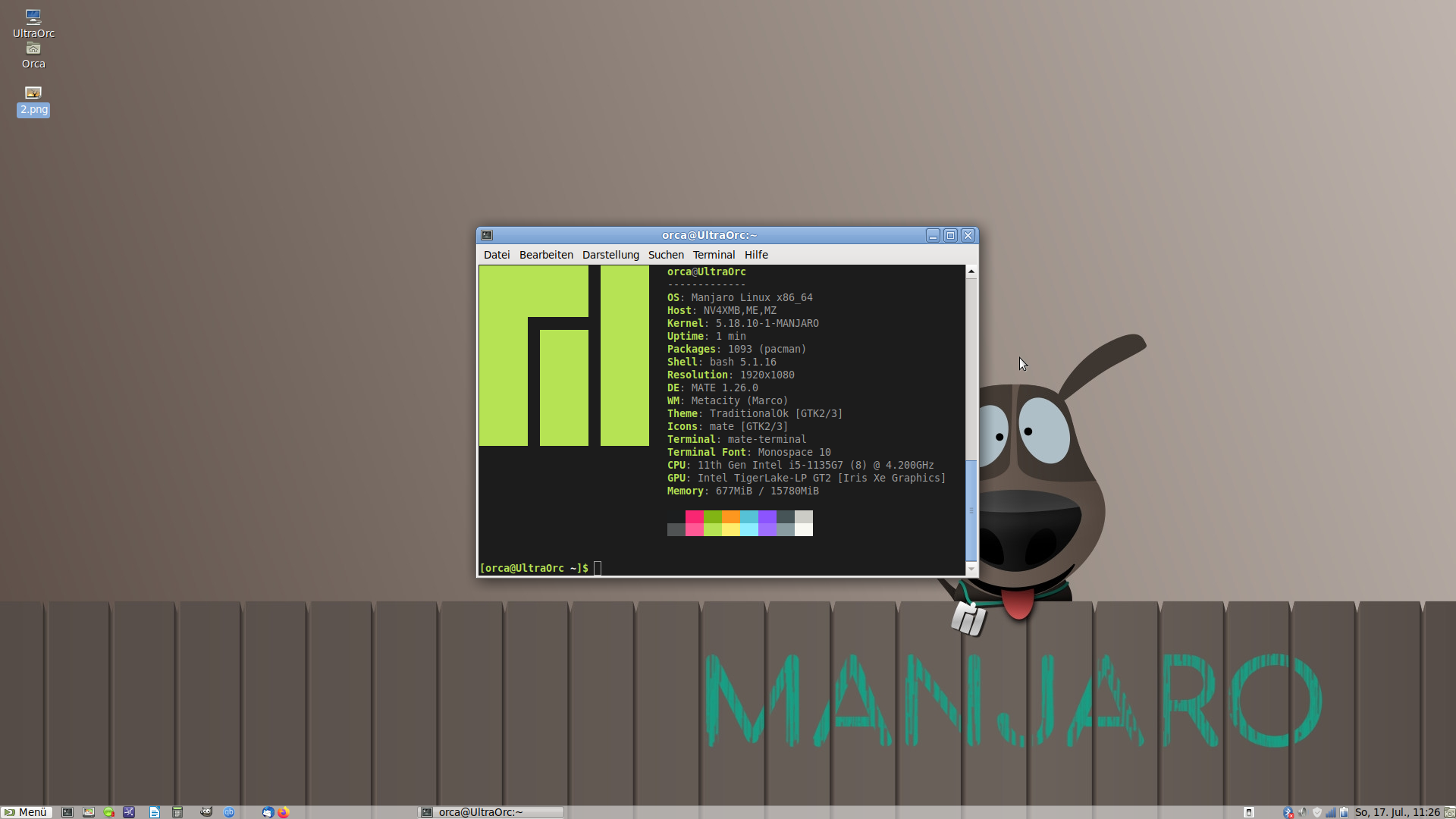Click the 'Packages: 1093 (pacman)' line
Viewport: 1456px width, 819px height.
(736, 349)
